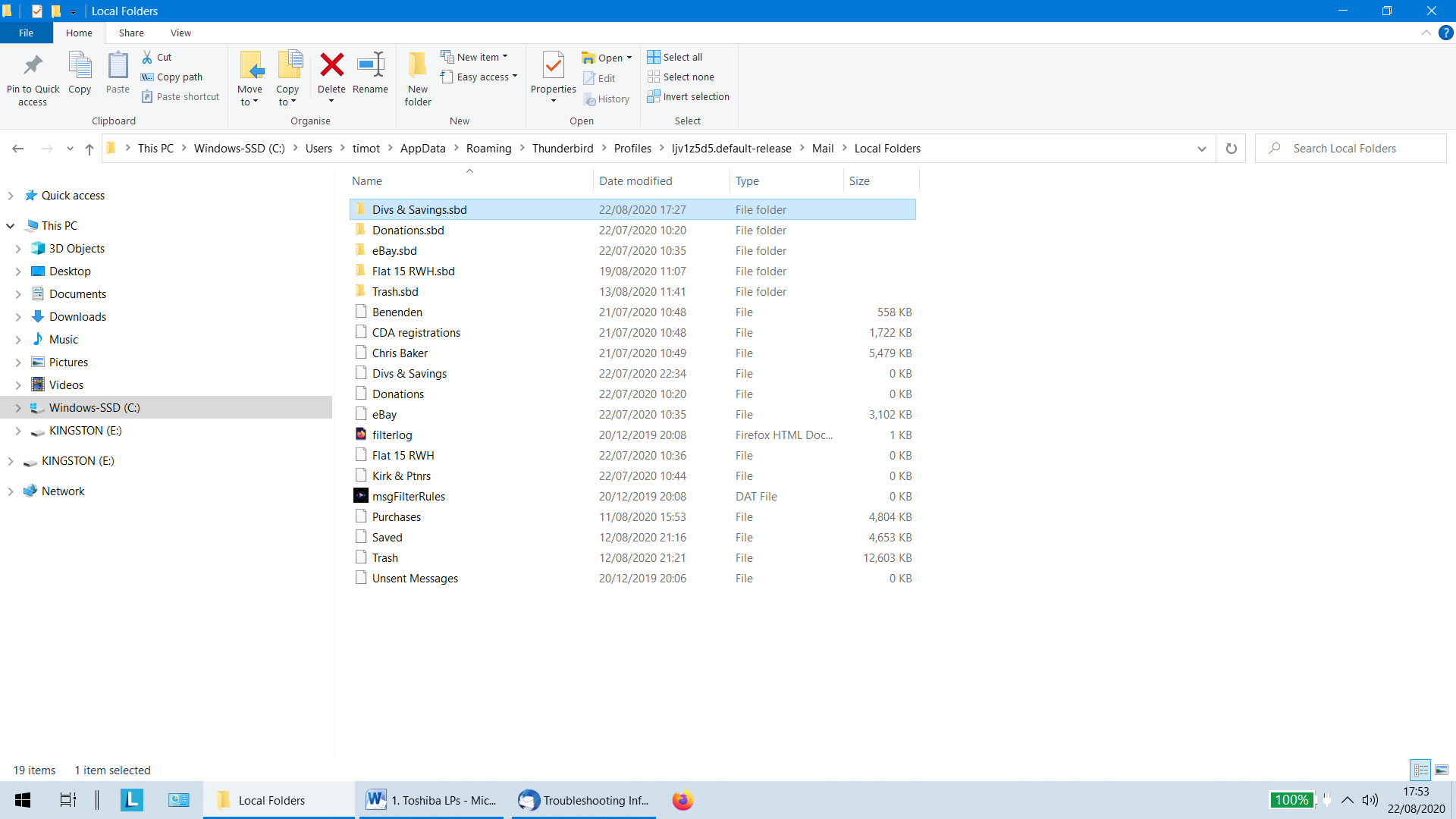Sort by Size column header
This screenshot has height=819, width=1456.
(881, 180)
